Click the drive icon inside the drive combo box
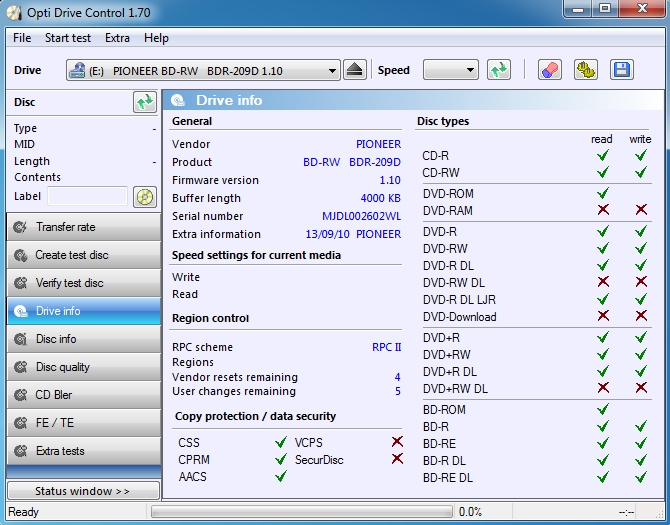The image size is (670, 525). coord(77,70)
